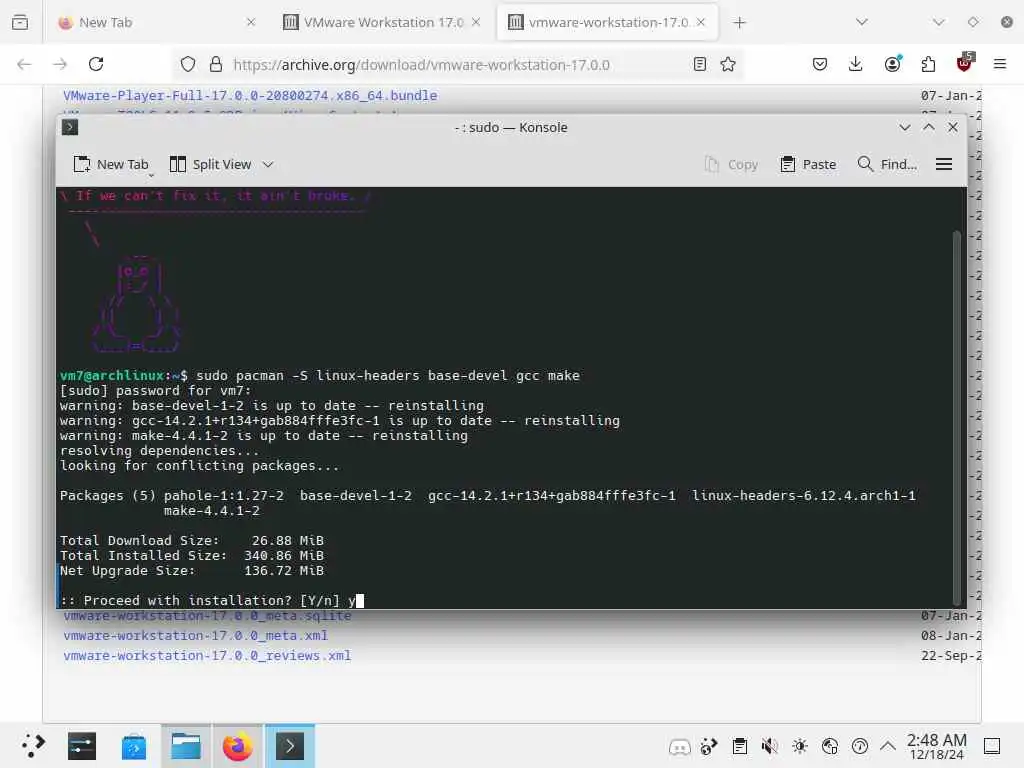Open a New Tab in Konsole
This screenshot has width=1024, height=768.
tap(111, 165)
